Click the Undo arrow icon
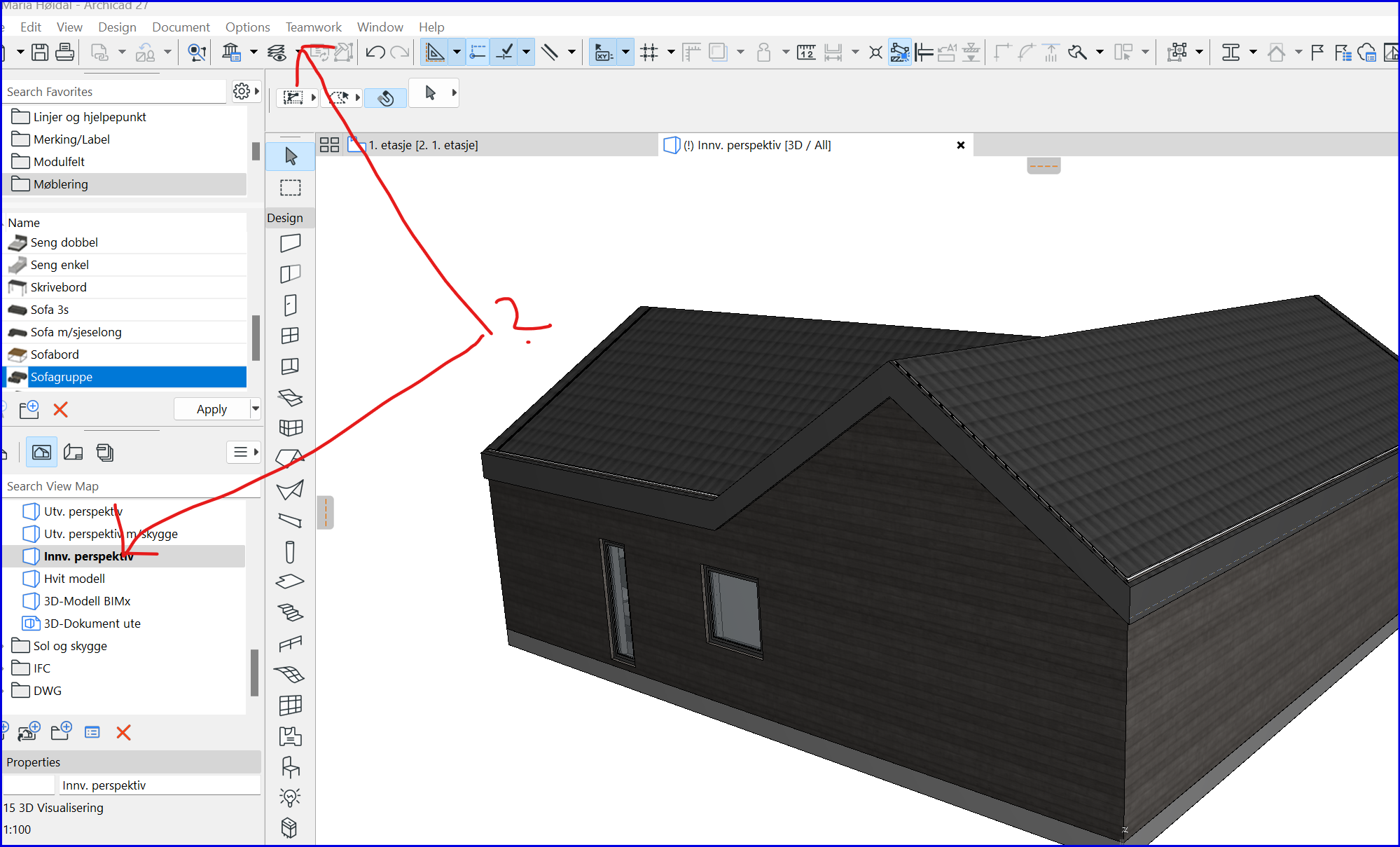This screenshot has width=1400, height=847. [x=375, y=53]
